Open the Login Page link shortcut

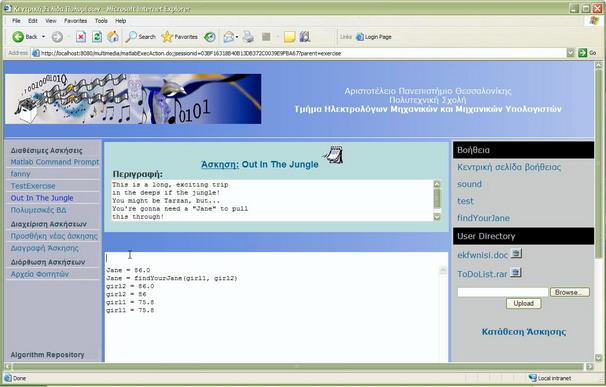[x=374, y=37]
